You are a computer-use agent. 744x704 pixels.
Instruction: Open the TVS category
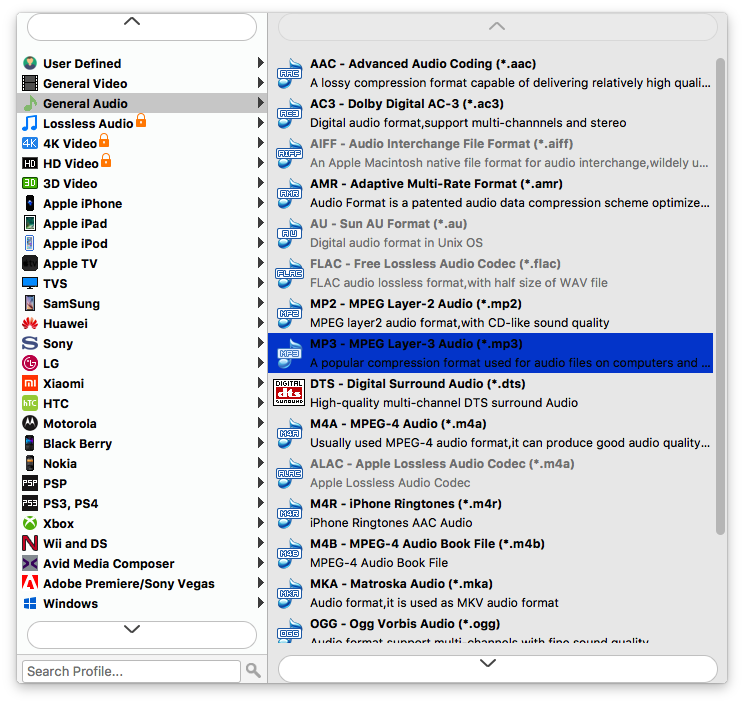pos(142,283)
